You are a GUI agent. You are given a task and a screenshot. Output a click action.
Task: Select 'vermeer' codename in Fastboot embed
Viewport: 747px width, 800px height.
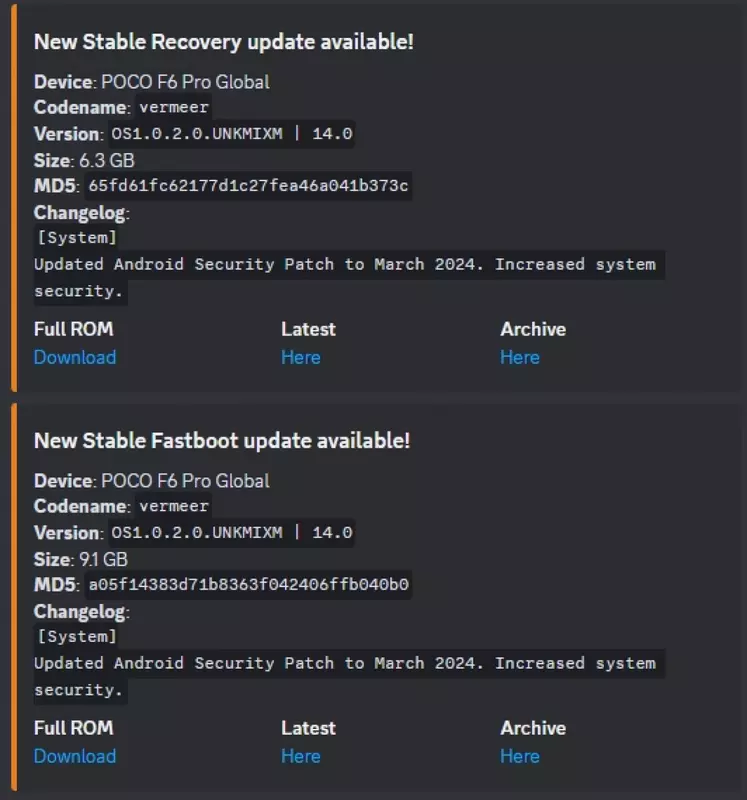click(174, 507)
